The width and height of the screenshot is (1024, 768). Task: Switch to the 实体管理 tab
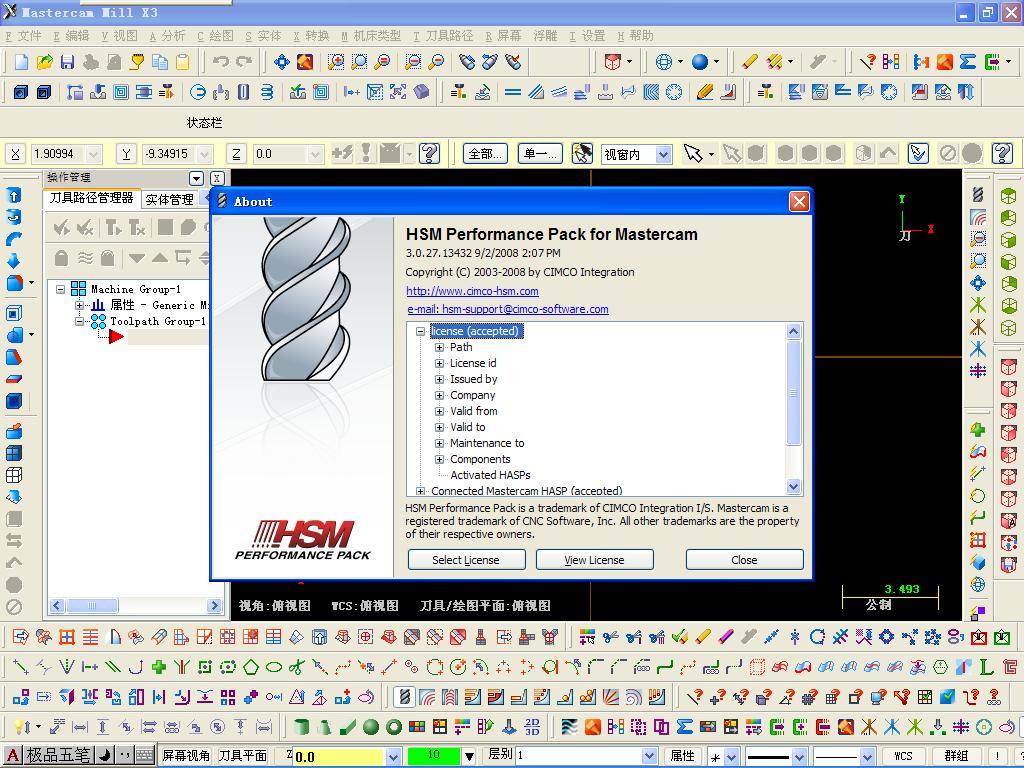tap(169, 199)
